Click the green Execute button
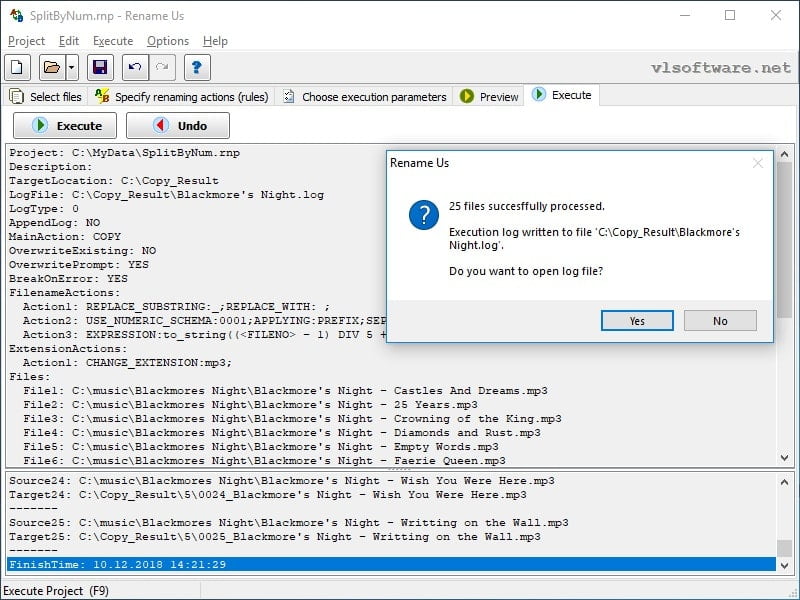The image size is (800, 600). tap(65, 126)
